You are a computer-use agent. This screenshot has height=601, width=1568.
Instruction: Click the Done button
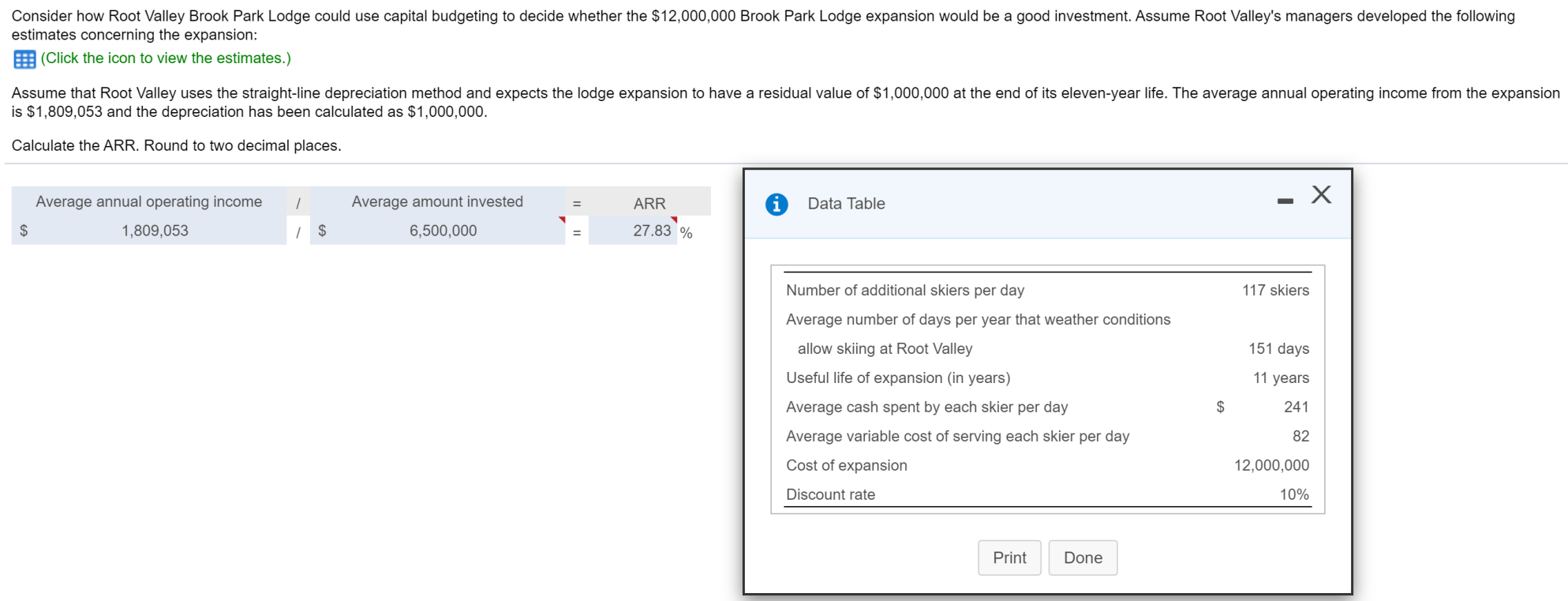(x=1083, y=558)
